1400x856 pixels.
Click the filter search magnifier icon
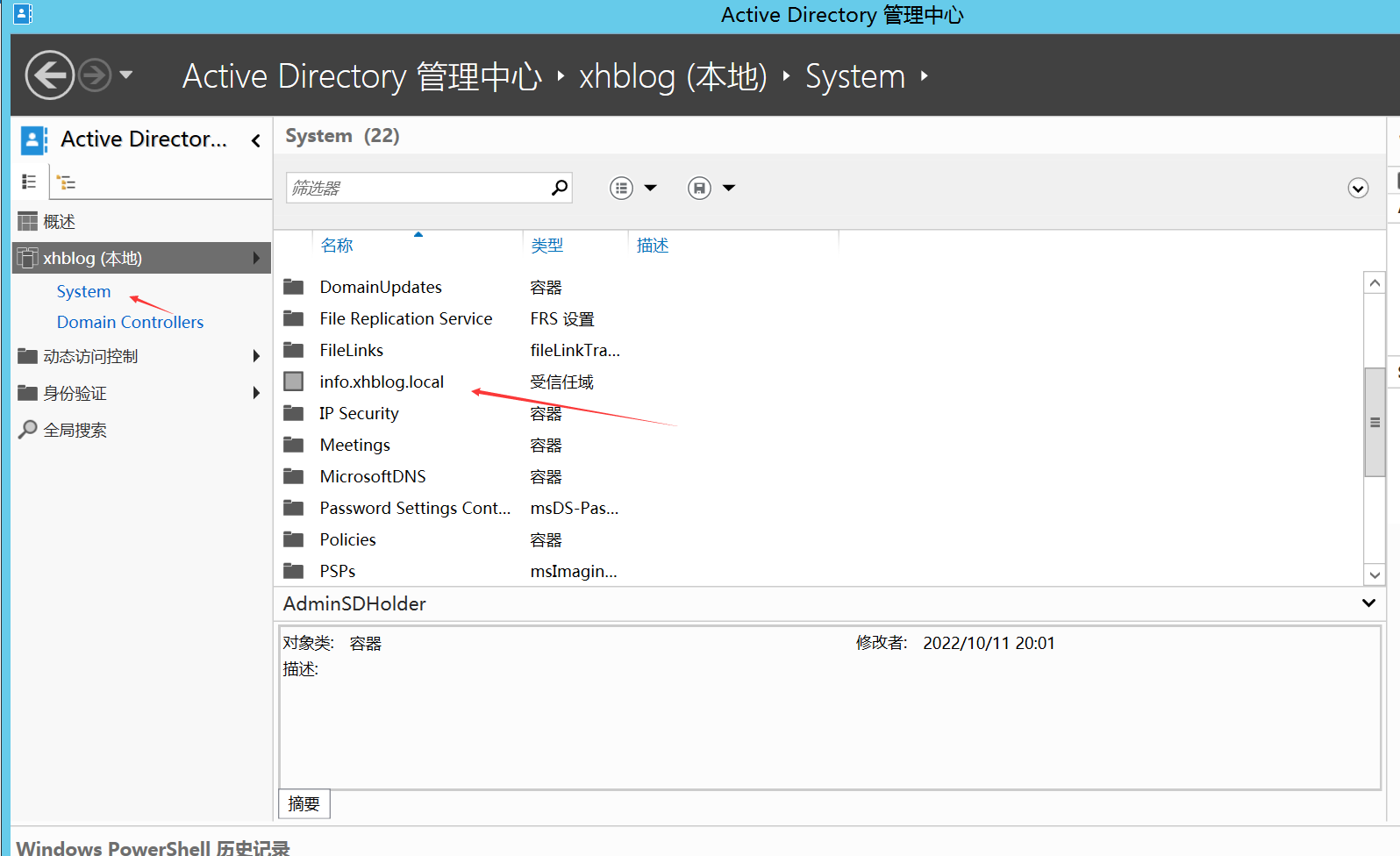560,187
